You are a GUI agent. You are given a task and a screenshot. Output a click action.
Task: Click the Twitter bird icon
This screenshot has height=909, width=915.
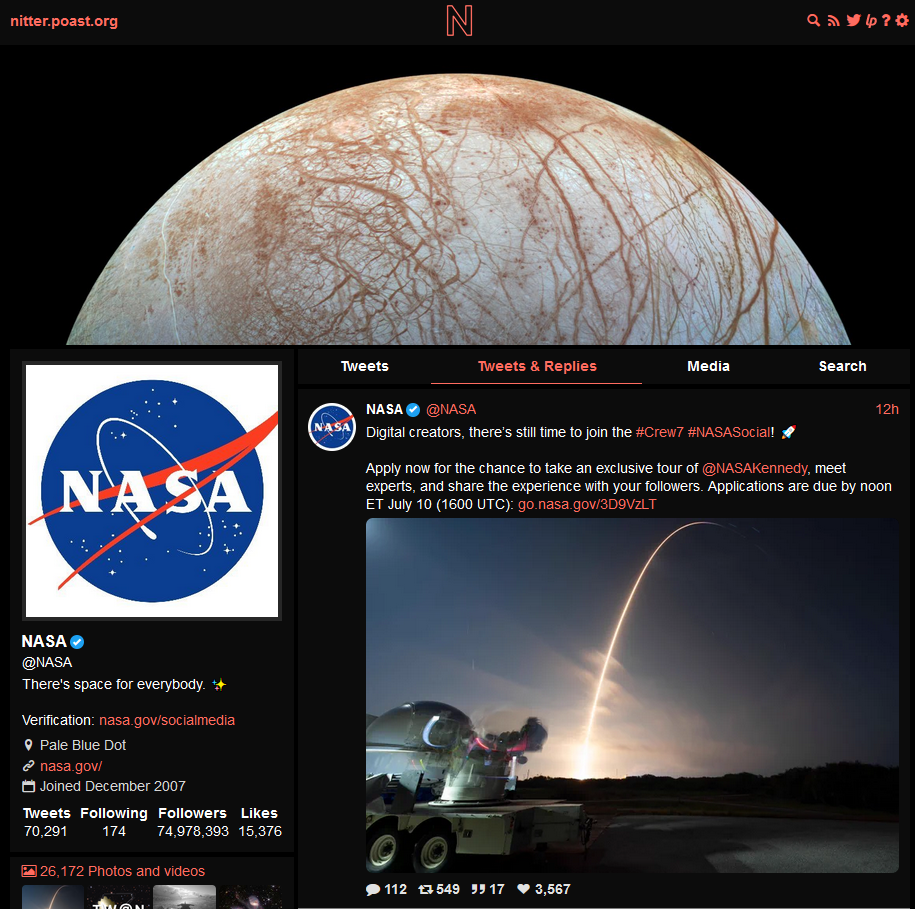[854, 20]
